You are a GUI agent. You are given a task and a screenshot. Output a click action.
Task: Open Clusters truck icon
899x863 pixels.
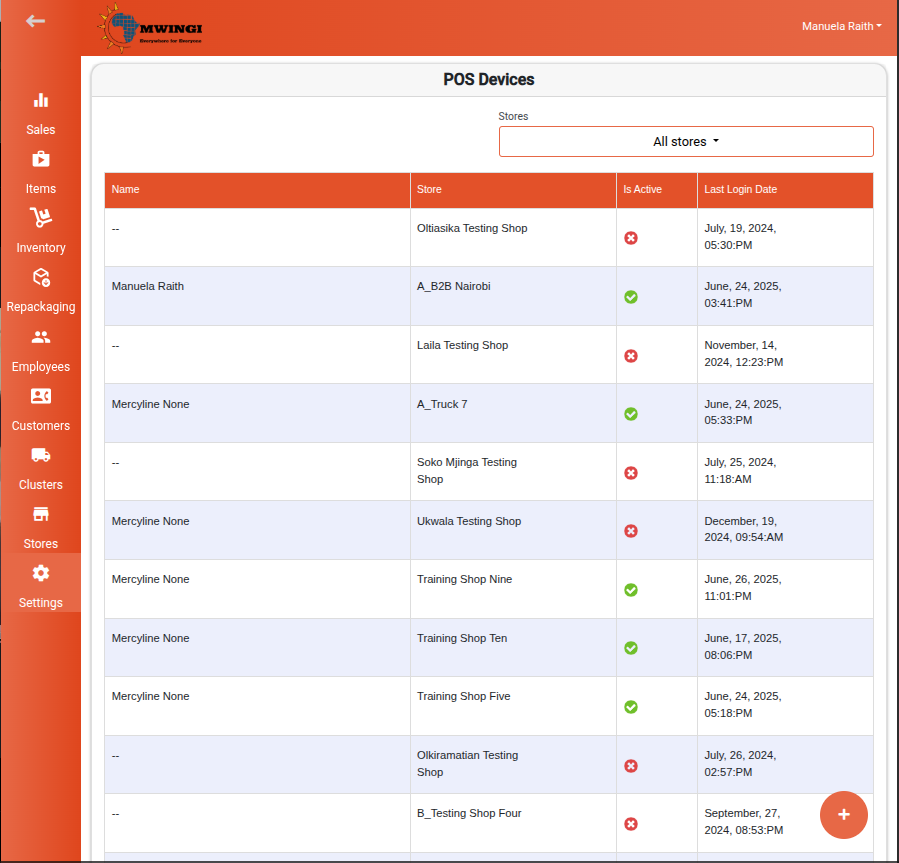(41, 455)
